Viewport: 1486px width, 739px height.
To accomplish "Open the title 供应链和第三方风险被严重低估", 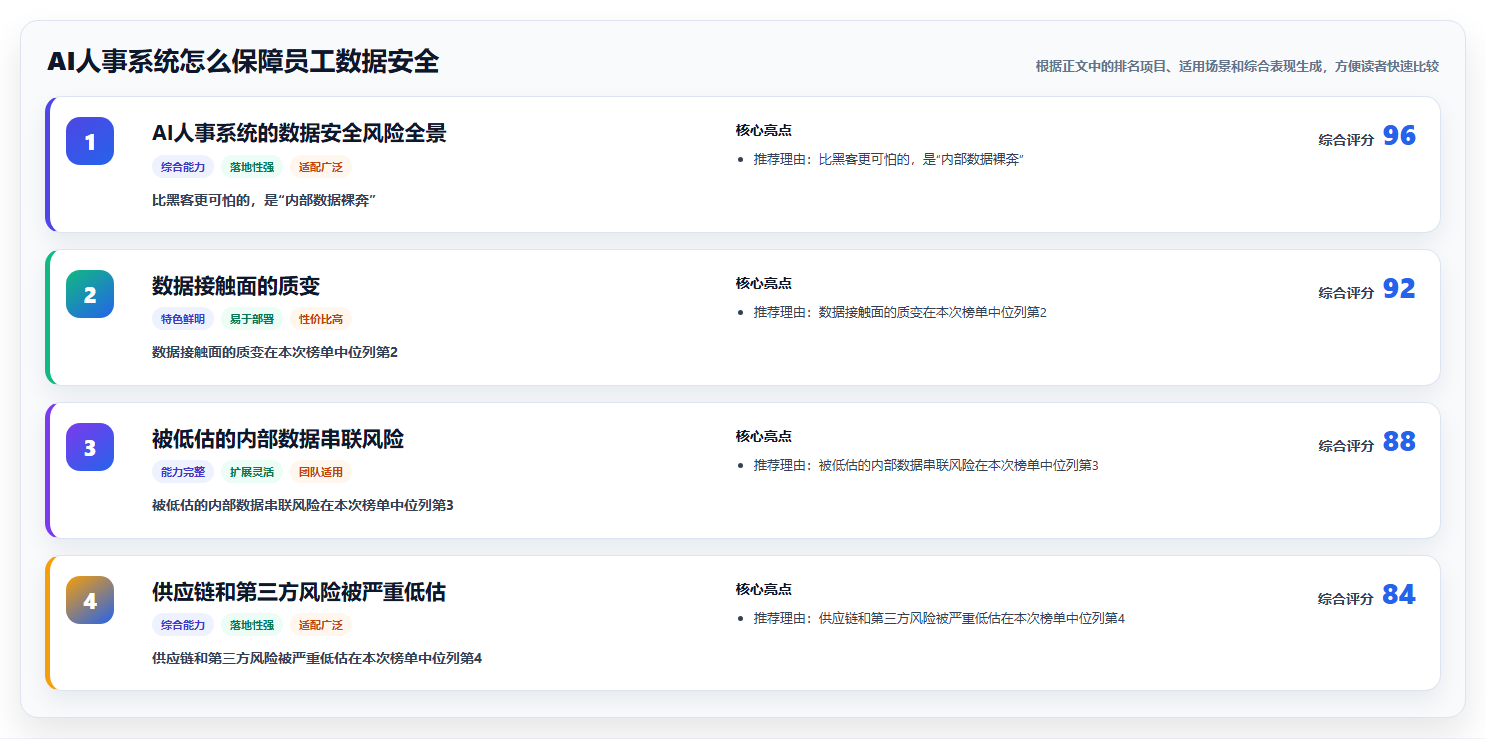I will pyautogui.click(x=299, y=592).
